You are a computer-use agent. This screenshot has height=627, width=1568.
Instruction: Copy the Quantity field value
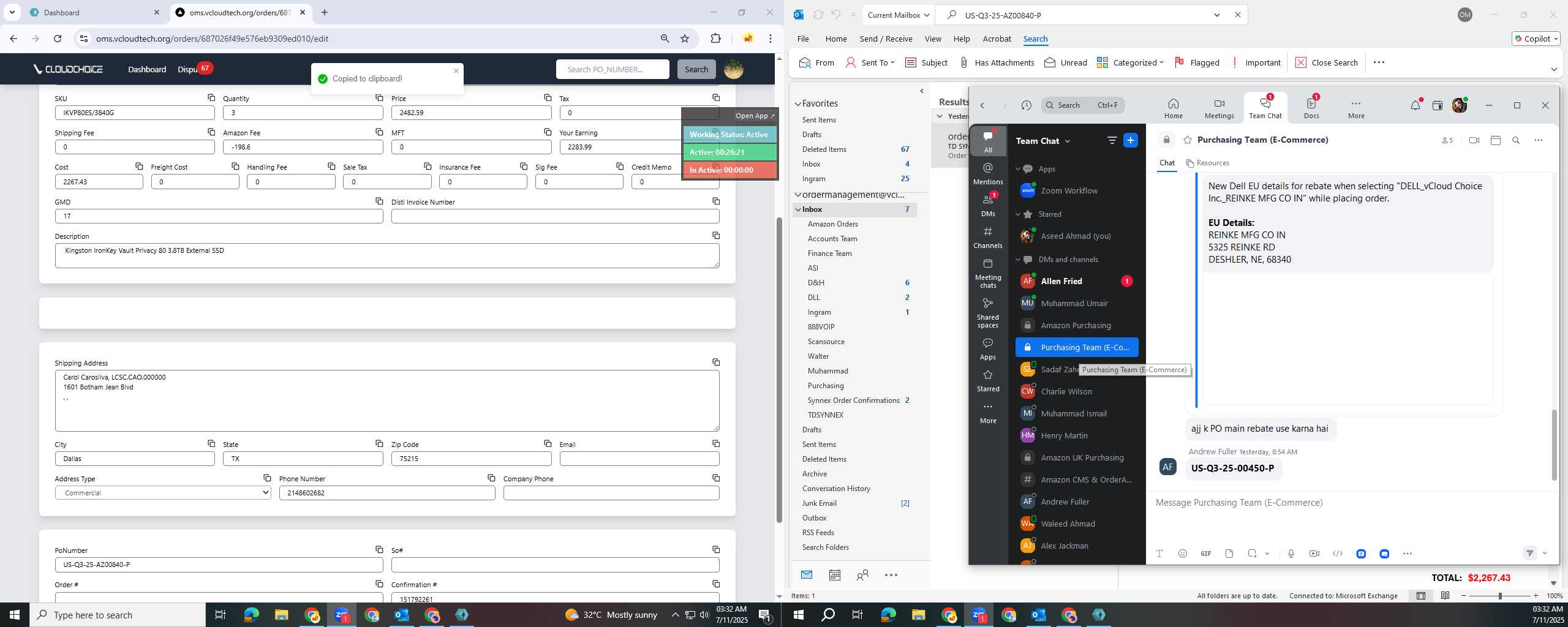click(x=379, y=98)
